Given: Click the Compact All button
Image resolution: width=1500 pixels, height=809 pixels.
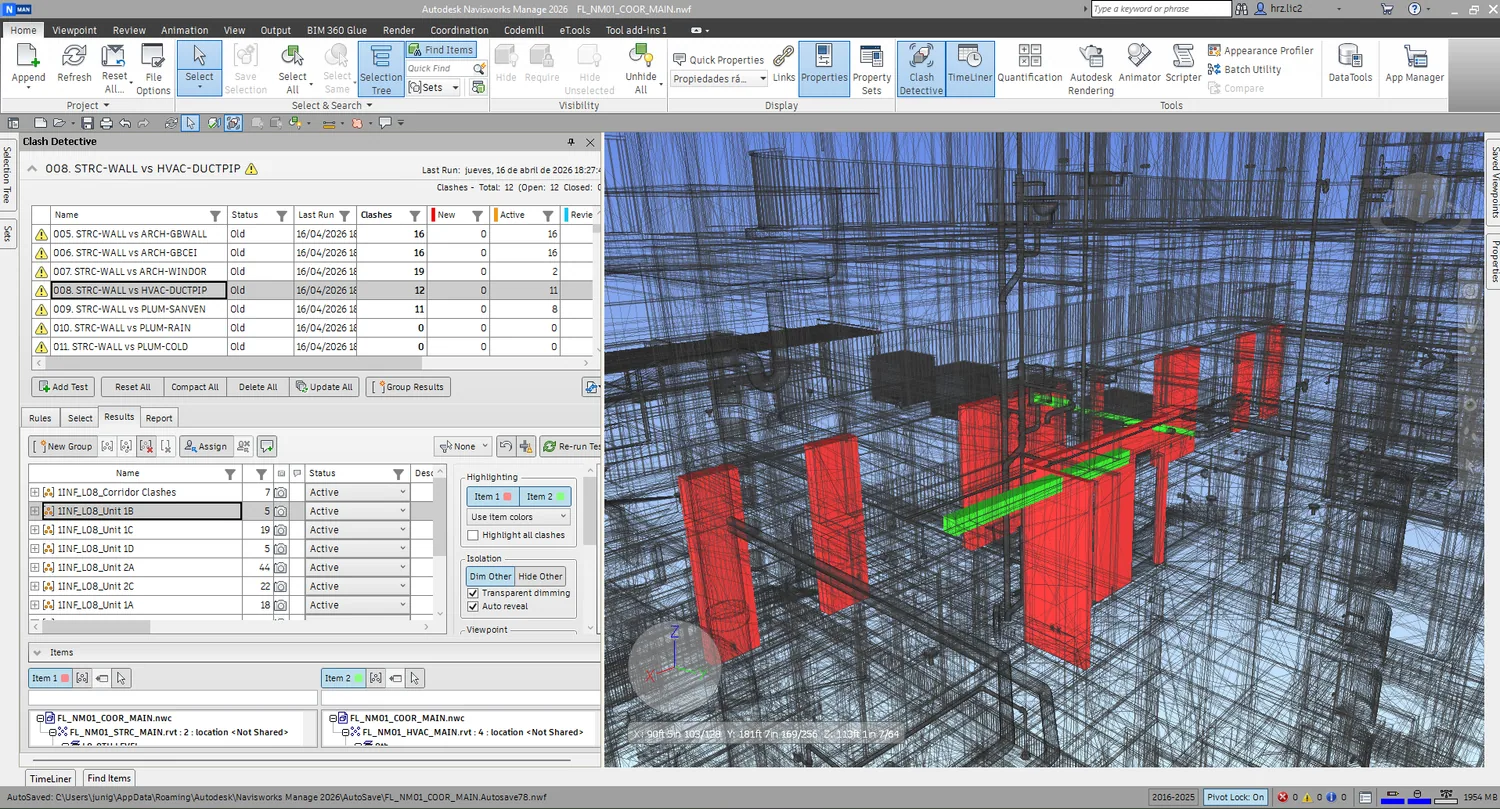Looking at the screenshot, I should point(194,387).
